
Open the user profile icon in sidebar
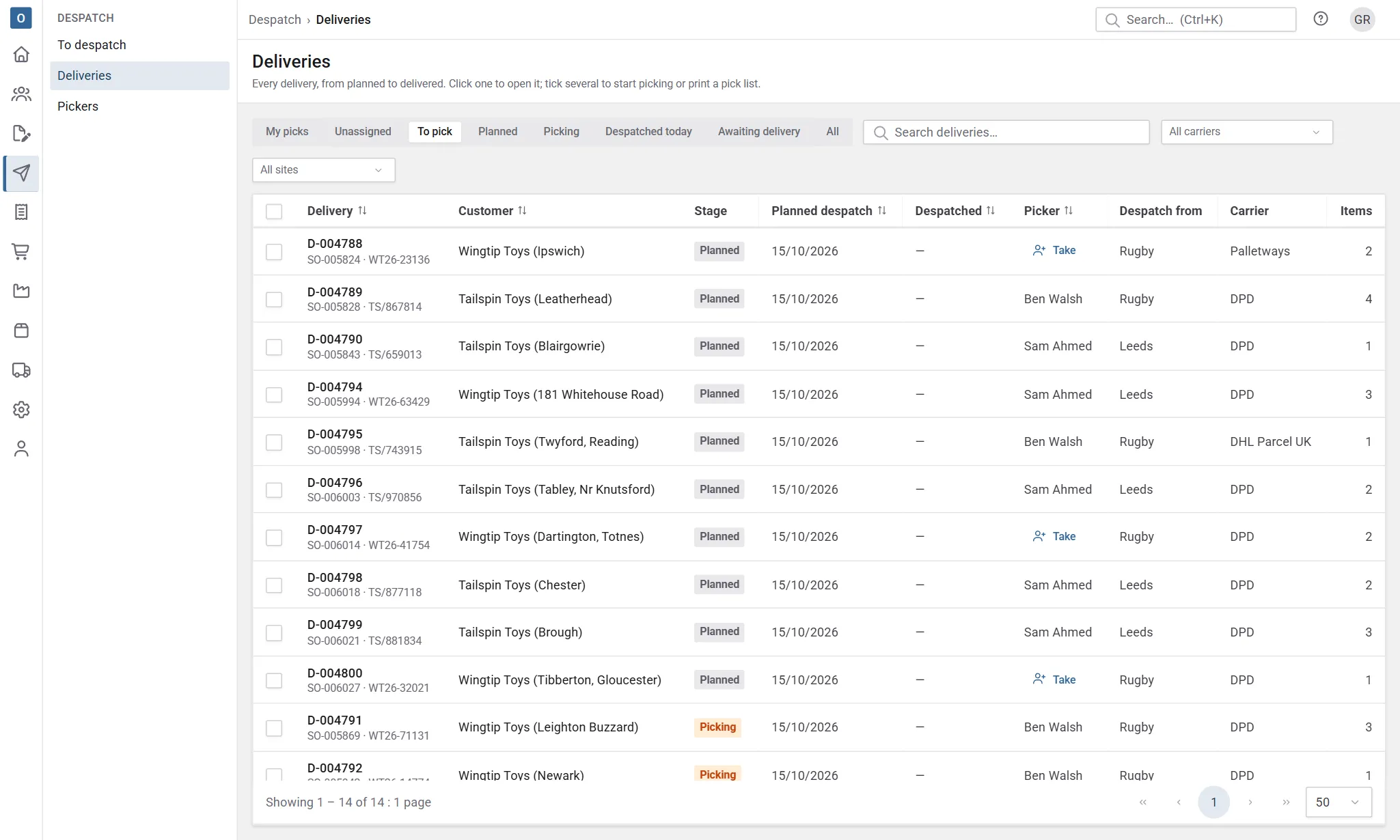coord(21,449)
